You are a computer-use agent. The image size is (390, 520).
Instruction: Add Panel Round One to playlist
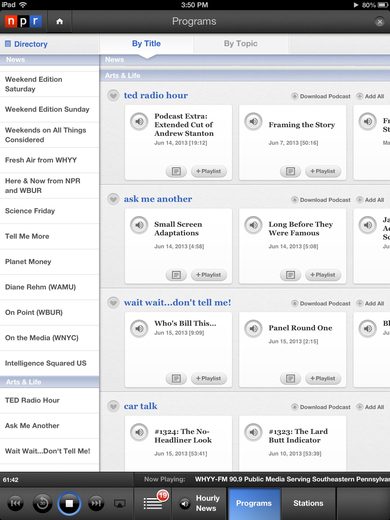[323, 379]
